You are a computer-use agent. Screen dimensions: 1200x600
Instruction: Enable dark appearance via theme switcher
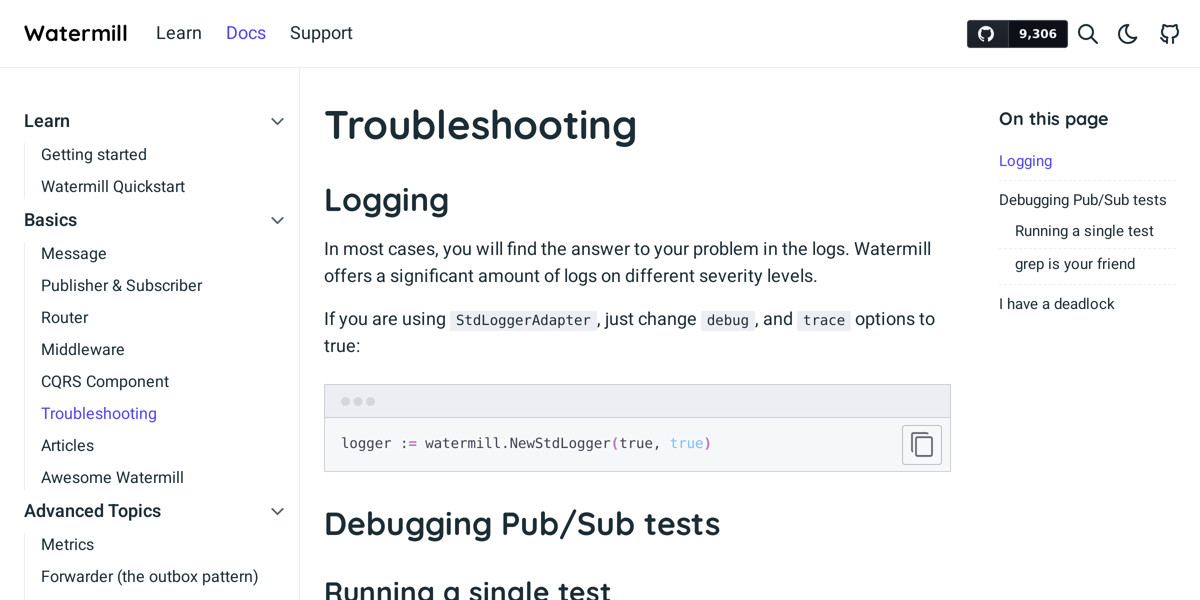pos(1128,33)
